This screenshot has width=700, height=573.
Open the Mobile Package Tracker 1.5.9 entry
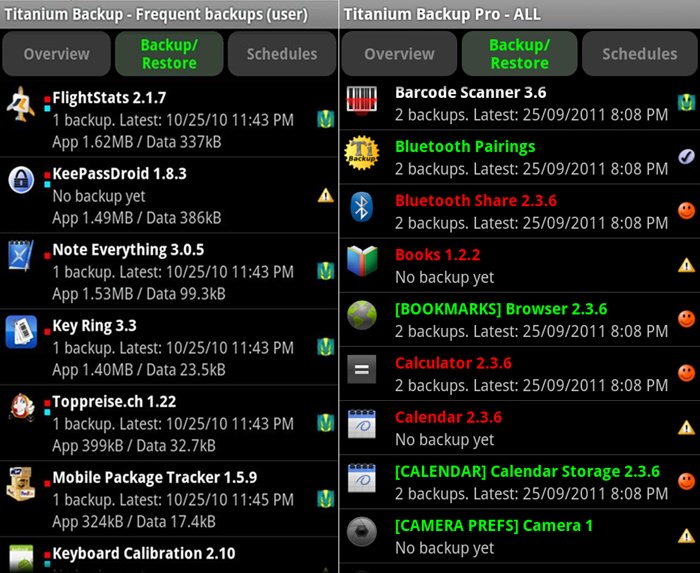[x=169, y=498]
